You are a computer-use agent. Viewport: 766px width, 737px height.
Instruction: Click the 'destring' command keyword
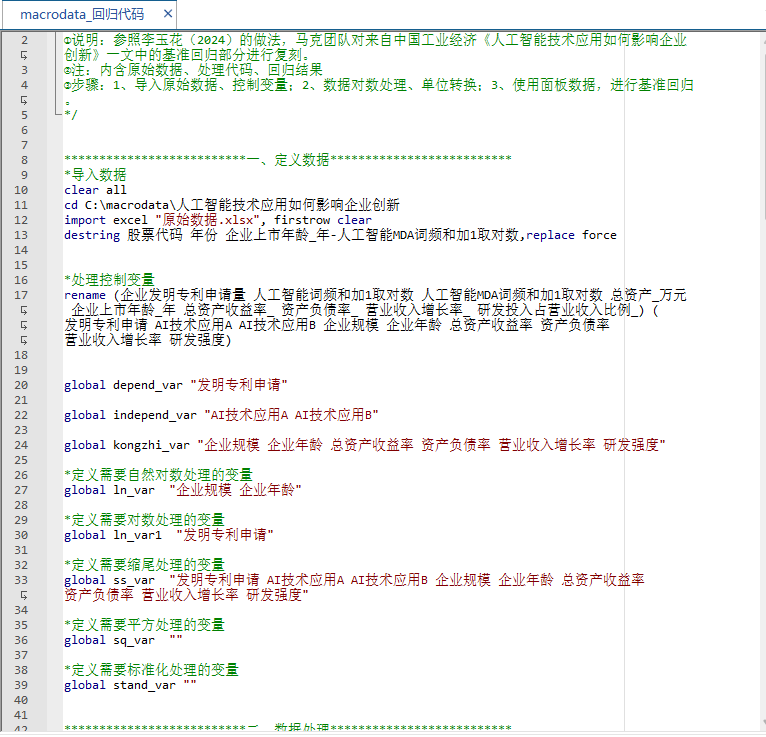[92, 235]
